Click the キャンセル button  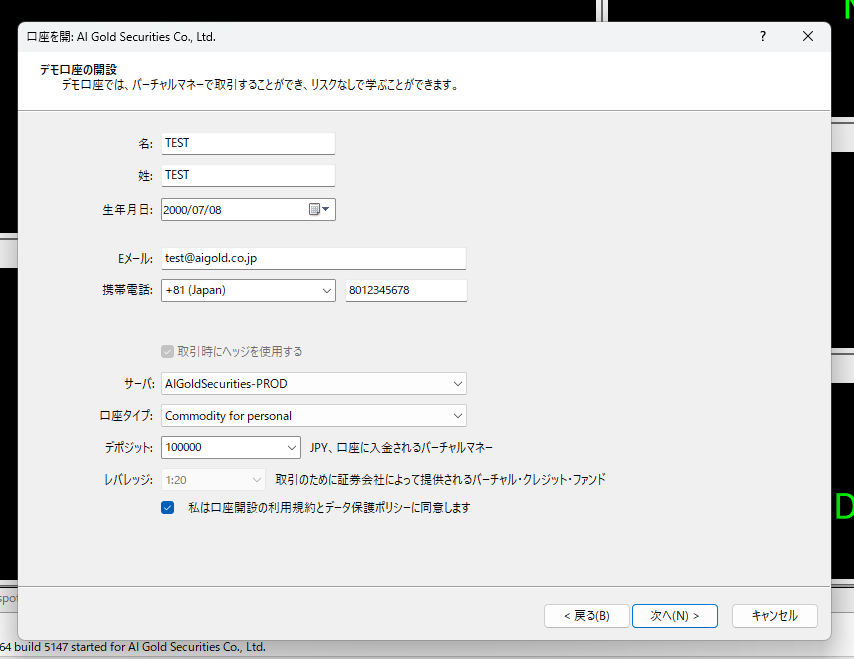pos(774,616)
